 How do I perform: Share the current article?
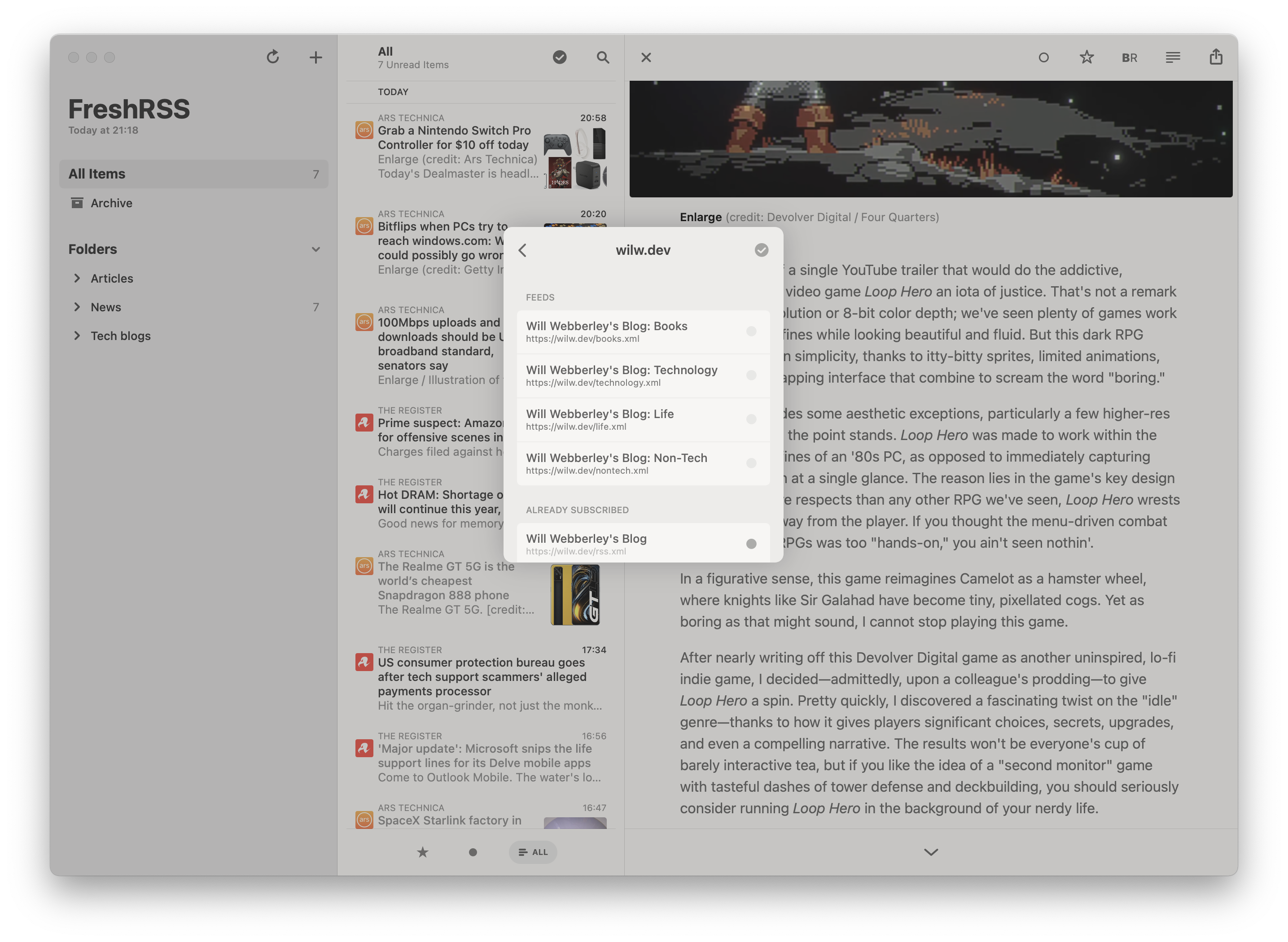(1216, 57)
